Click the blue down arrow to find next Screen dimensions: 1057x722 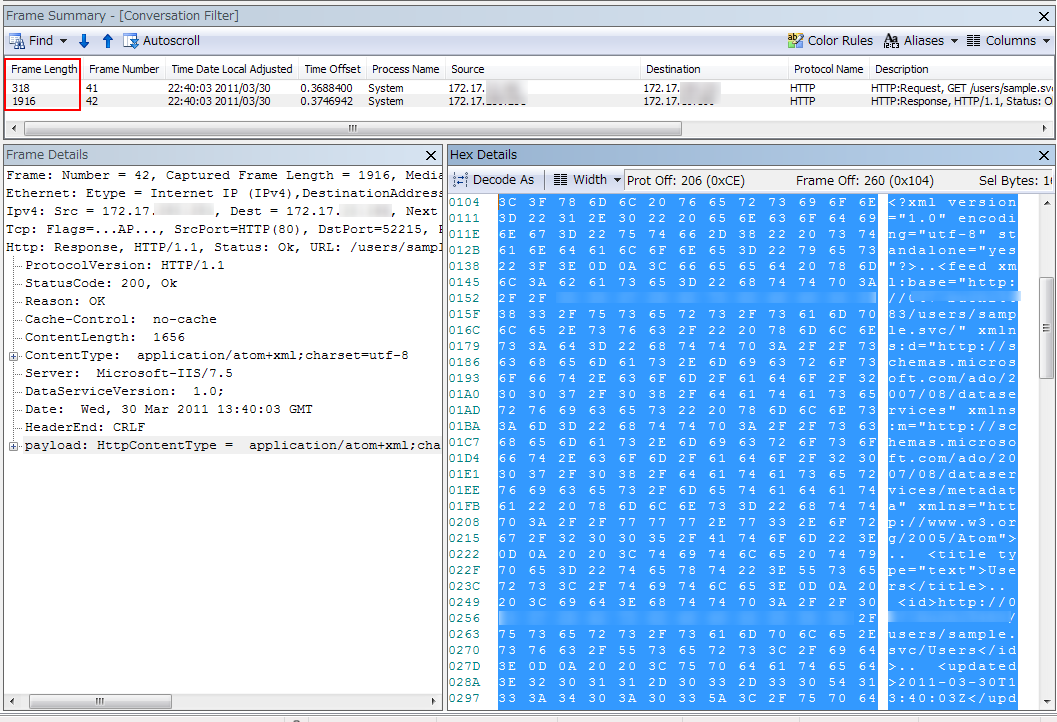84,41
